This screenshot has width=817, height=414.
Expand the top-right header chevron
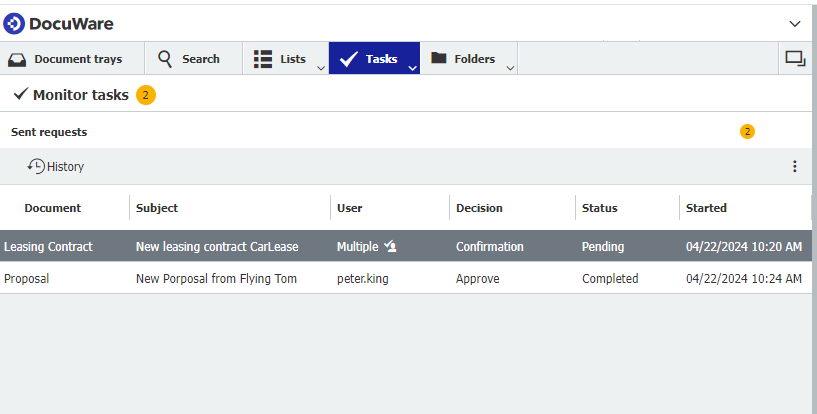tap(795, 24)
